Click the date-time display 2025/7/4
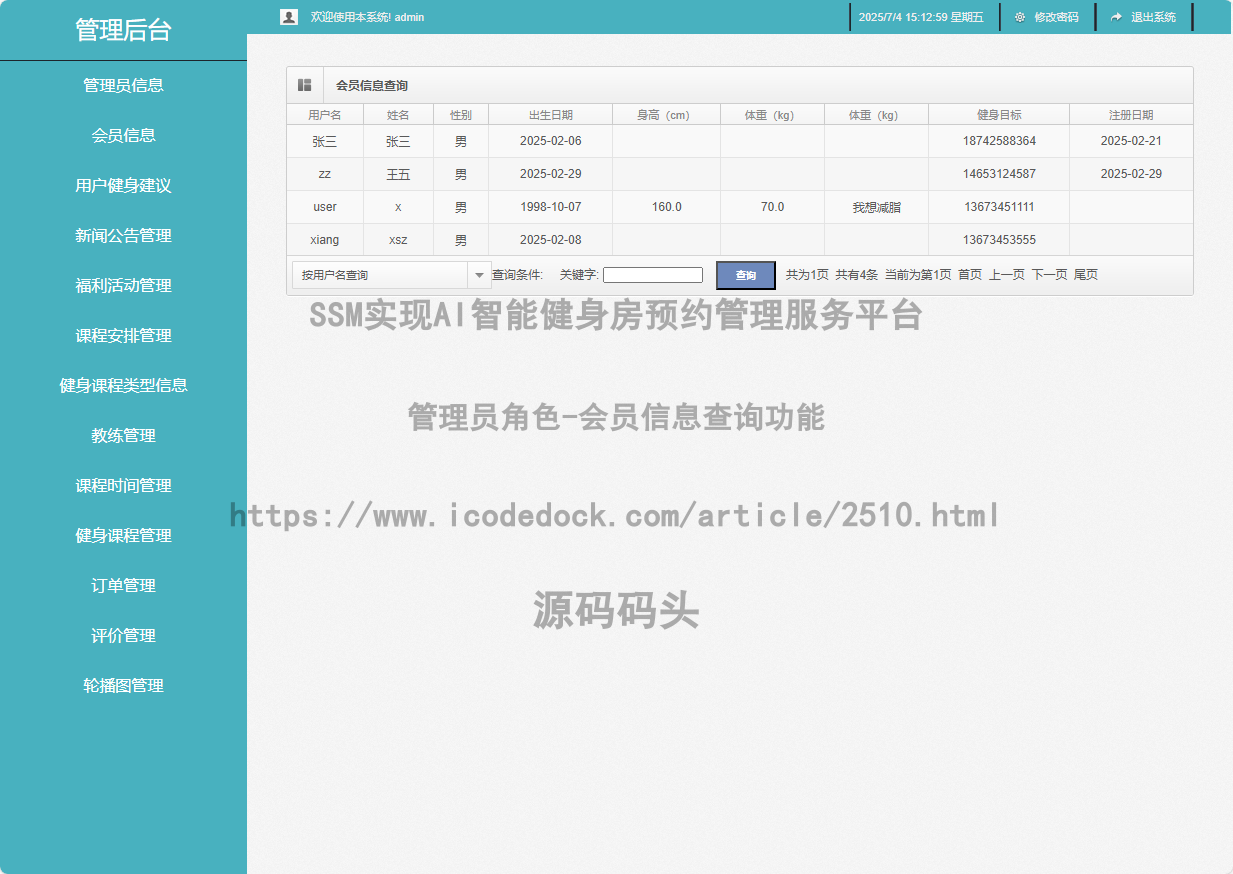 coord(921,17)
